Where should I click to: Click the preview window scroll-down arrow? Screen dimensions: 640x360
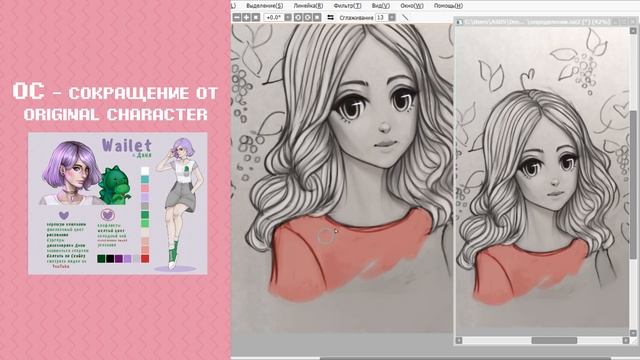(x=633, y=333)
